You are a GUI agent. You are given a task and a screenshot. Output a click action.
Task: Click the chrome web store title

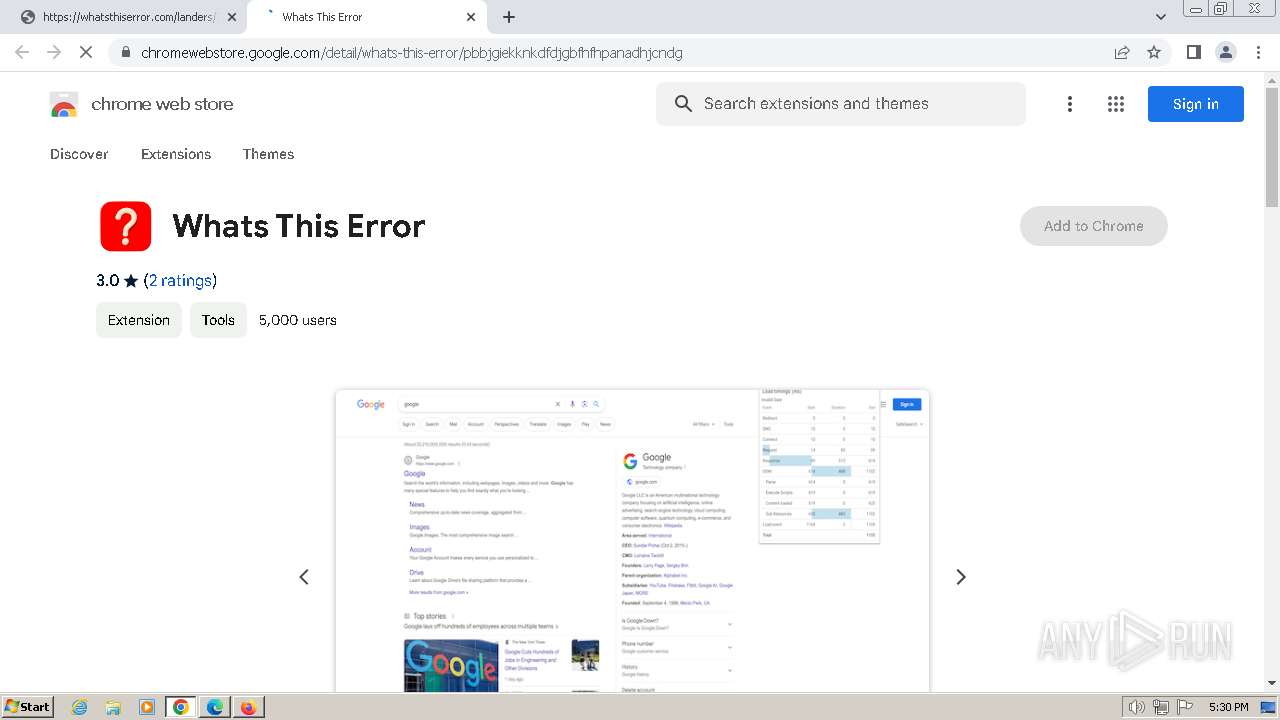pos(162,104)
